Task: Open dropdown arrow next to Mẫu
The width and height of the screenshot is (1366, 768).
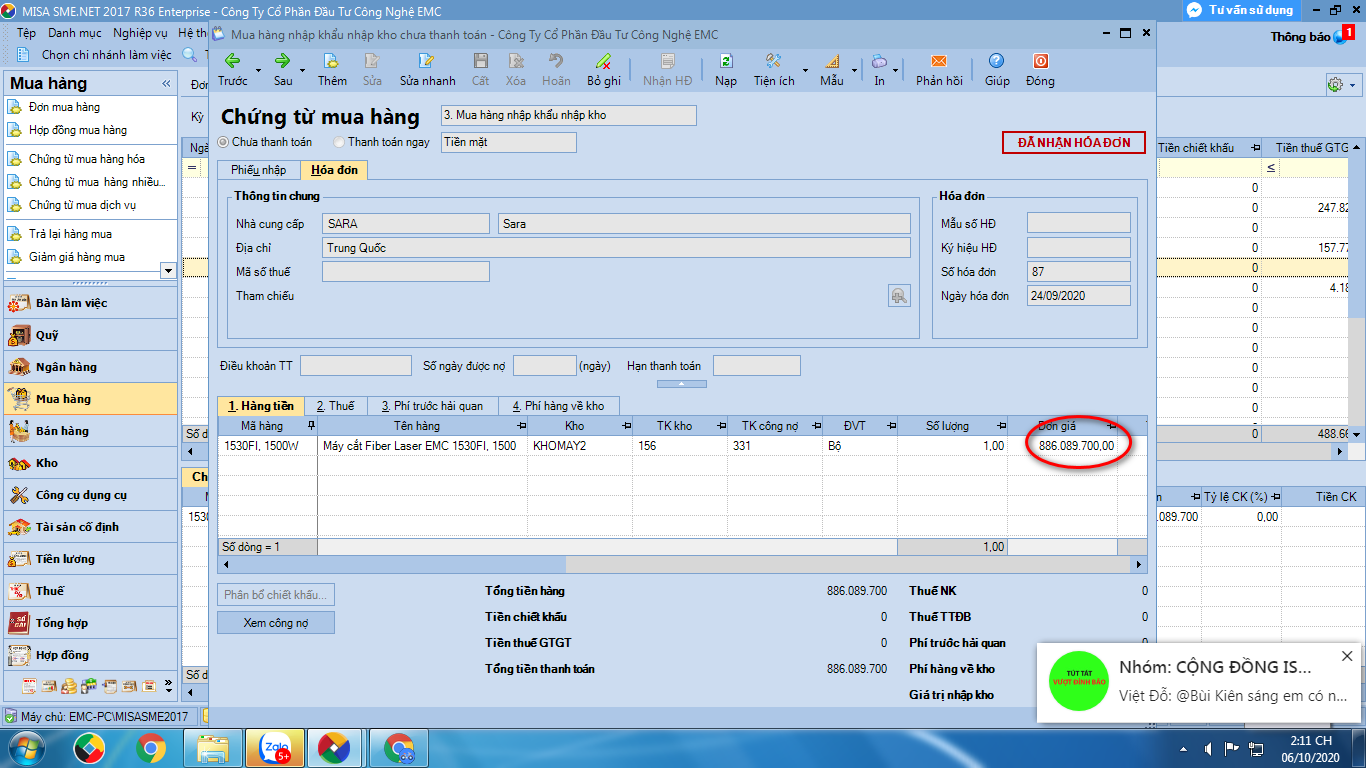Action: coord(855,70)
